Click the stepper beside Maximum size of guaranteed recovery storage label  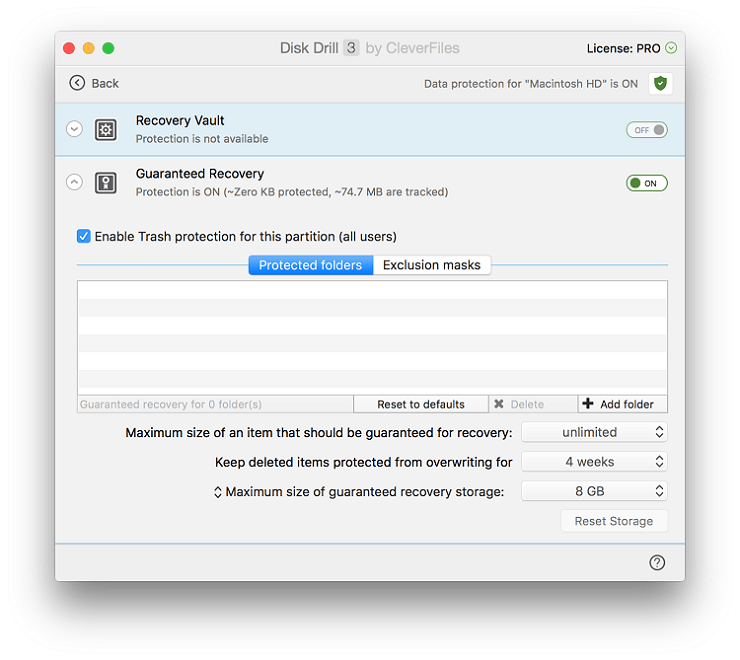click(x=218, y=492)
